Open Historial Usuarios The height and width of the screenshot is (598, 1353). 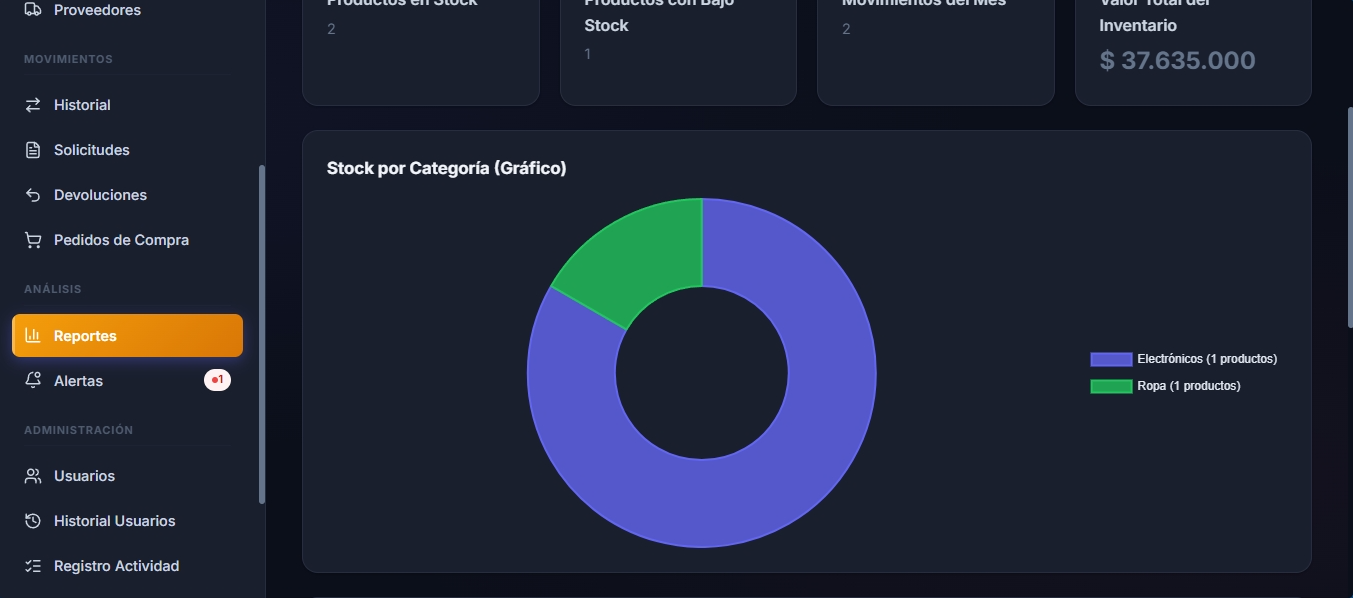[x=127, y=521]
